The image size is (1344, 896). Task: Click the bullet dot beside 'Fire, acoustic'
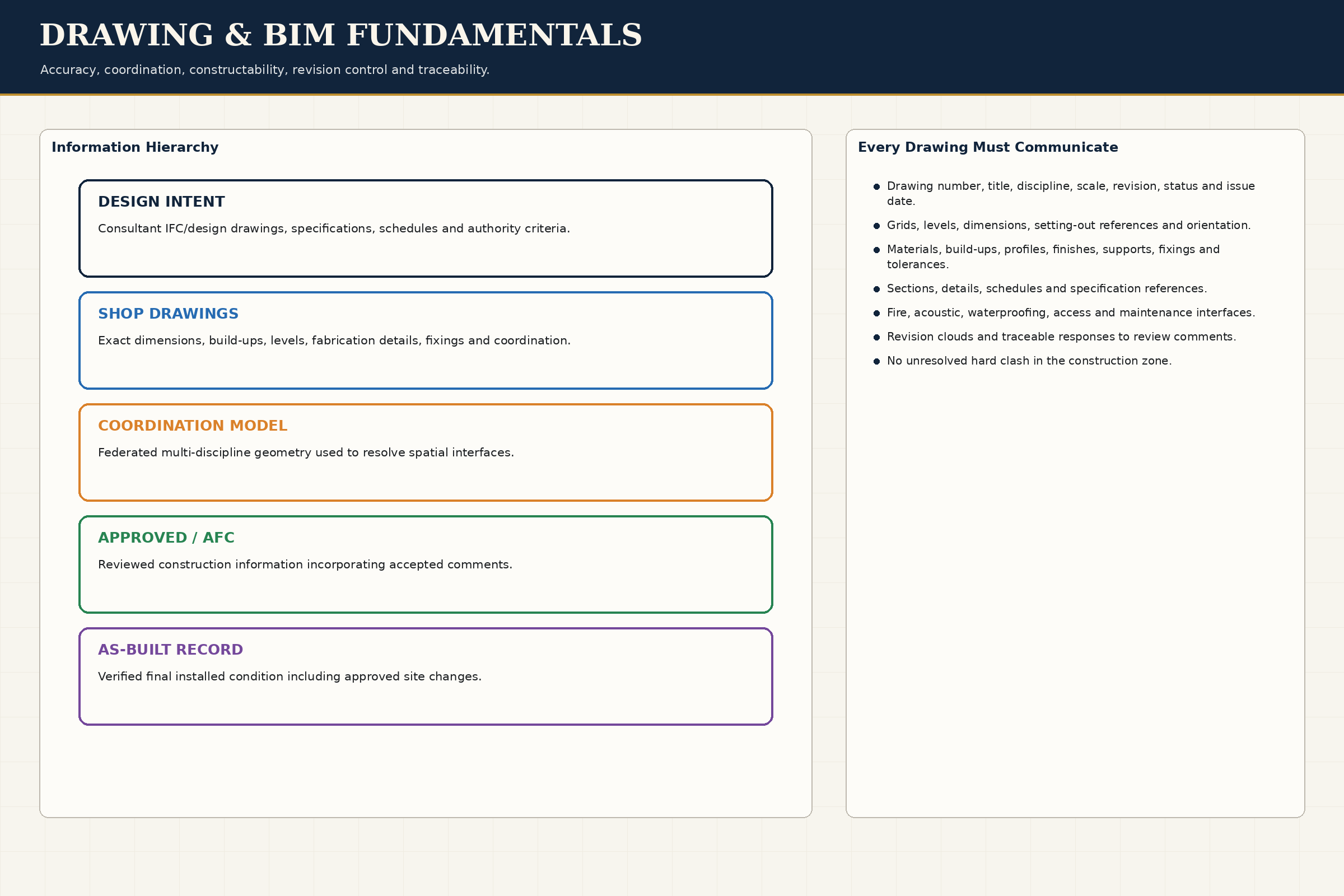[x=876, y=314]
